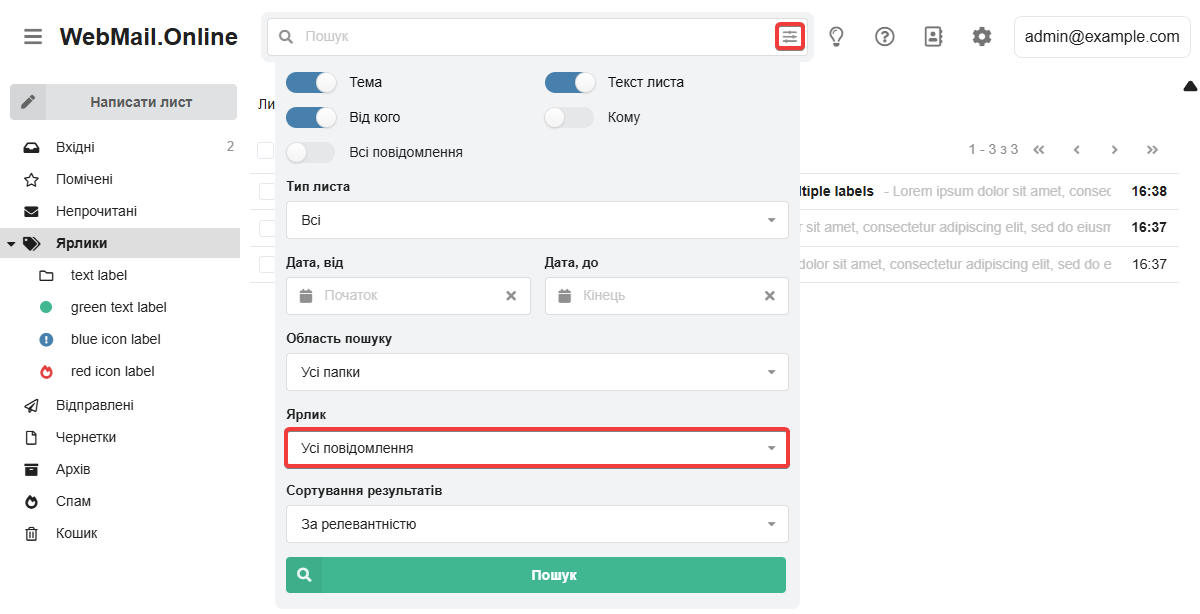Click the hamburger menu icon
This screenshot has width=1200, height=614.
coord(33,37)
